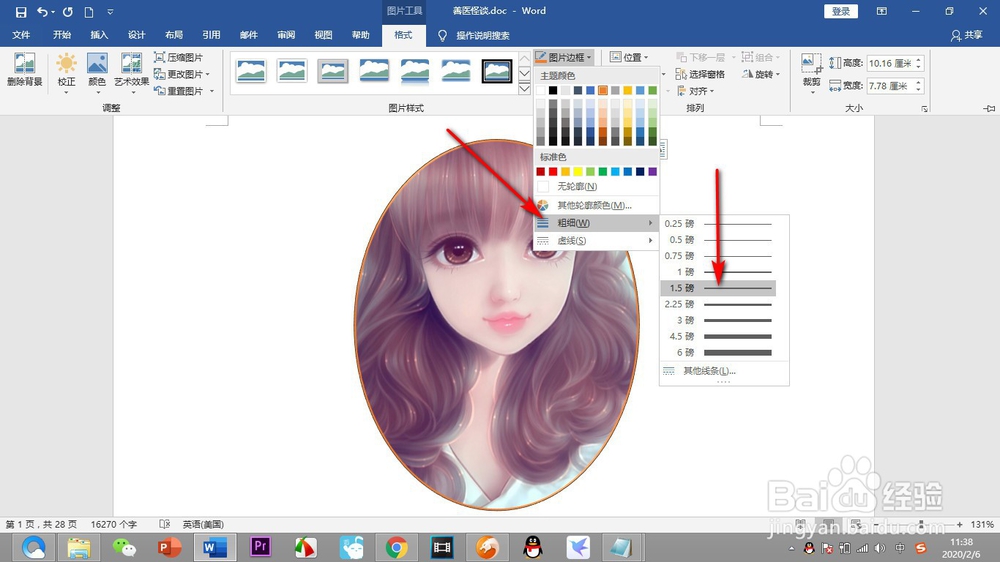Viewport: 1000px width, 562px height.
Task: Select the 3 磅 line weight
Action: pos(718,320)
